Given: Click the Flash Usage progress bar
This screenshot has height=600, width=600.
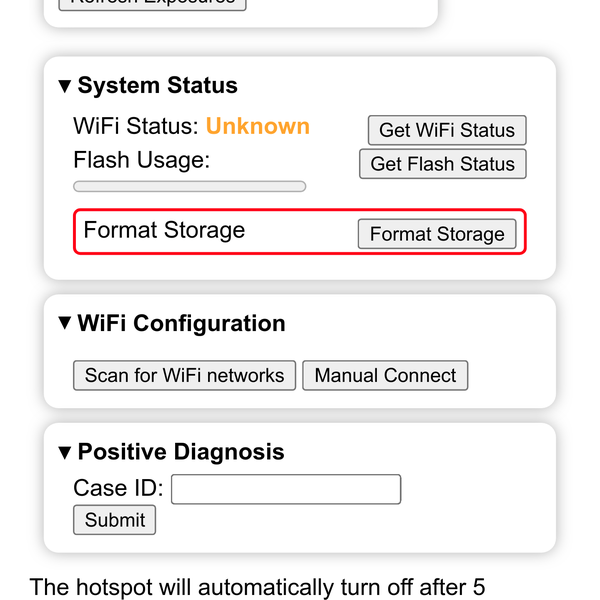Looking at the screenshot, I should coord(190,186).
